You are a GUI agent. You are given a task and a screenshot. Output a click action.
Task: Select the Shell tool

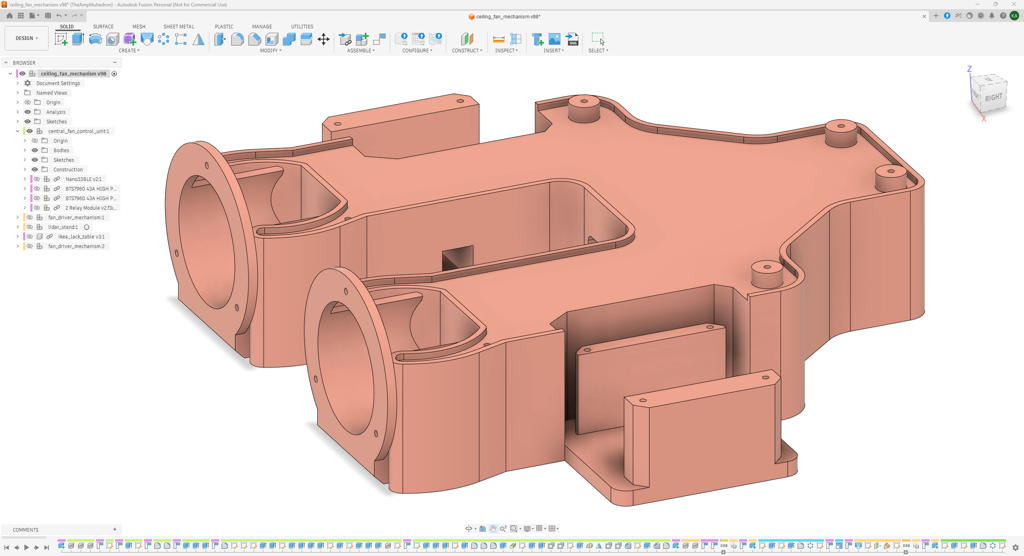pyautogui.click(x=272, y=39)
